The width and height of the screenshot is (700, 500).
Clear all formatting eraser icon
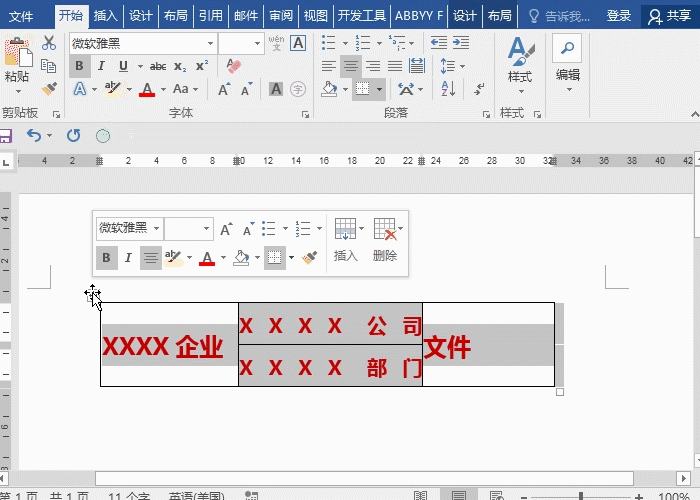pyautogui.click(x=234, y=66)
